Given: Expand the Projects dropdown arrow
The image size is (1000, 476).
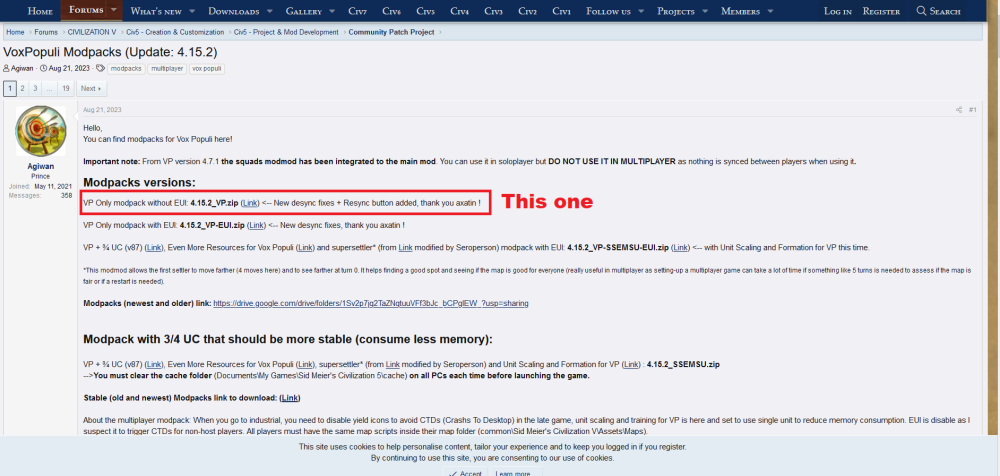Looking at the screenshot, I should click(x=706, y=11).
